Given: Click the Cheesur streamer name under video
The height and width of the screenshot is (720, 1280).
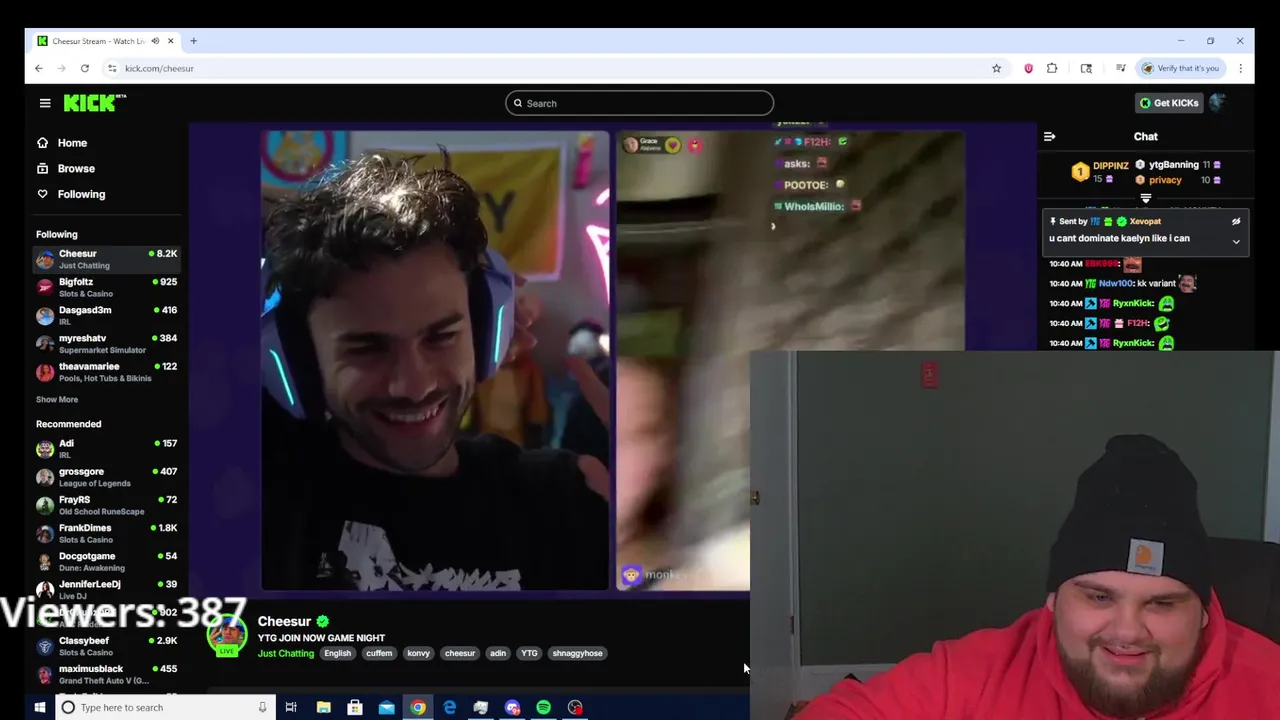Looking at the screenshot, I should (284, 621).
